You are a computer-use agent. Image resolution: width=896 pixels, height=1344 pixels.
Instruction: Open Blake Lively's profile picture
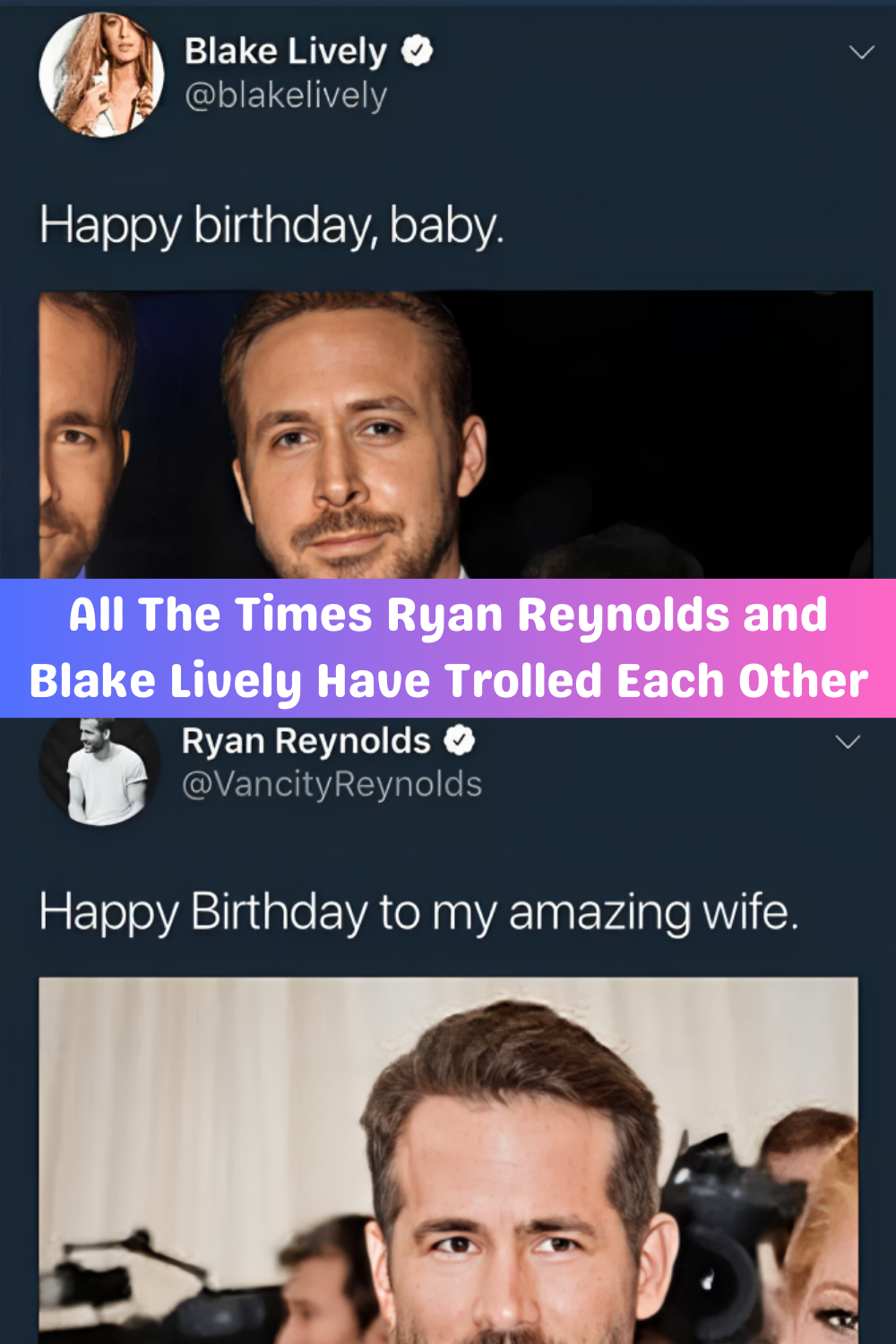click(101, 75)
